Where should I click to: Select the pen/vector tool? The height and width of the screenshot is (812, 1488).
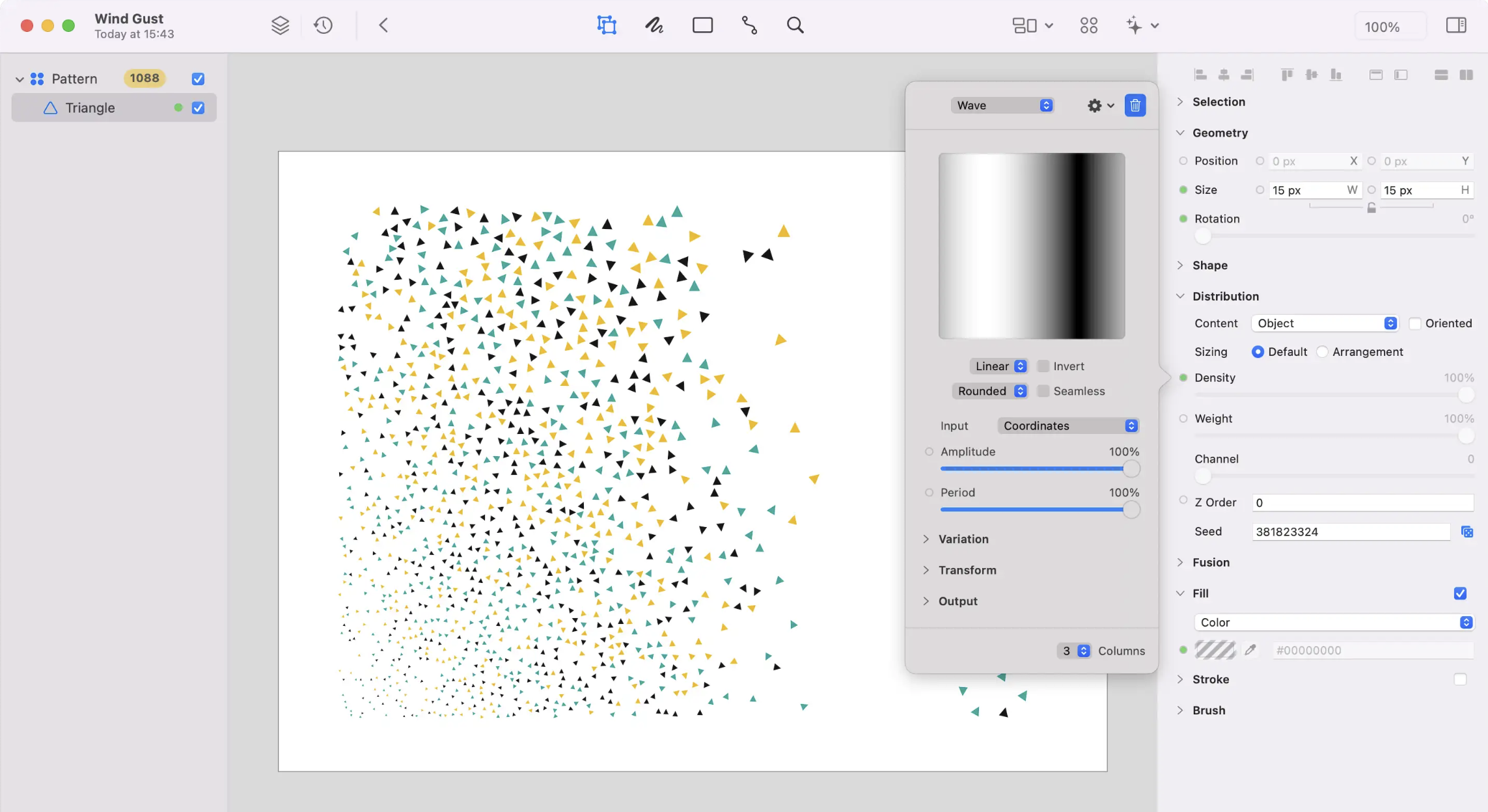749,25
